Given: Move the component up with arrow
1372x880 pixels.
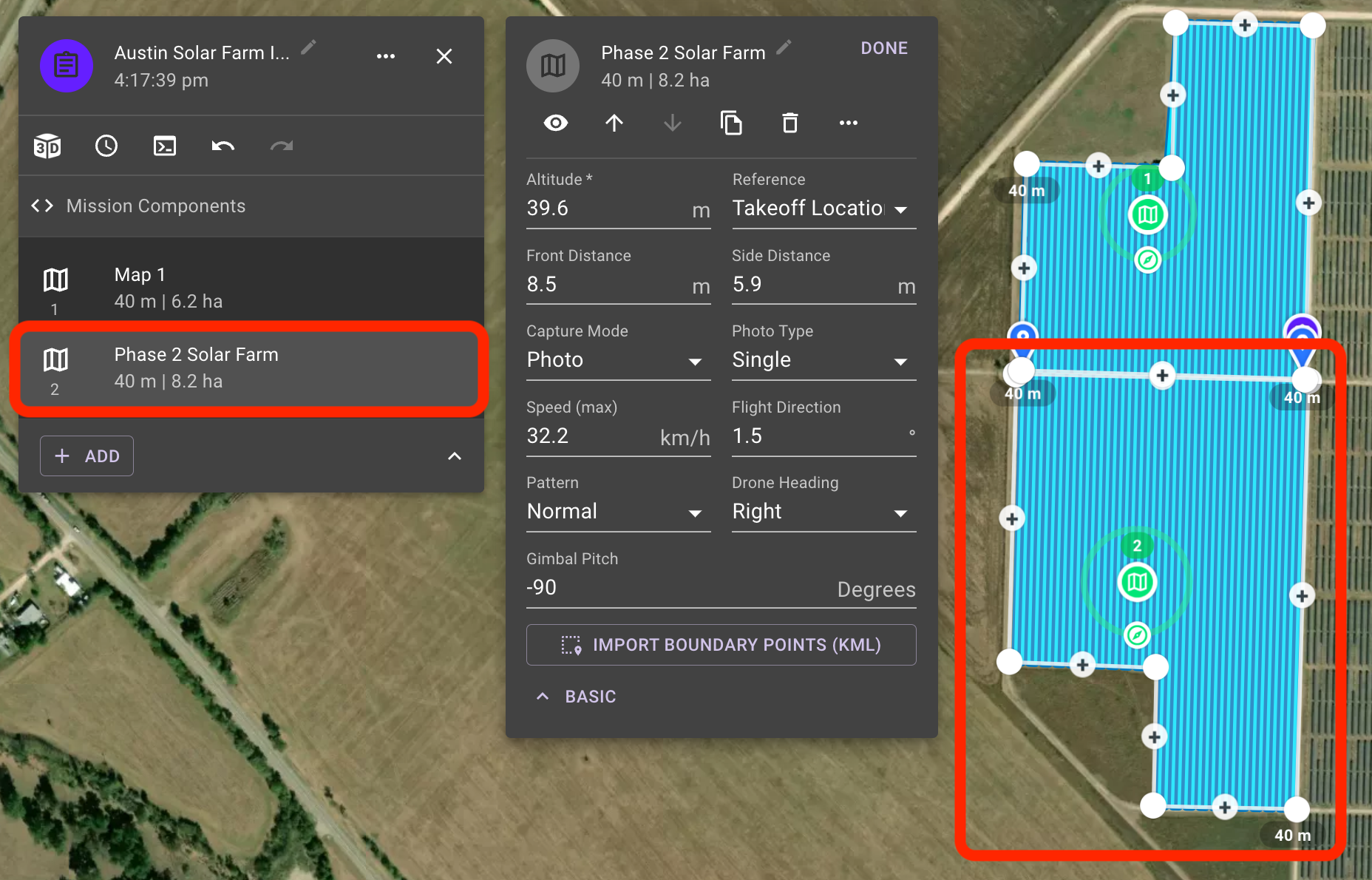Looking at the screenshot, I should [614, 123].
